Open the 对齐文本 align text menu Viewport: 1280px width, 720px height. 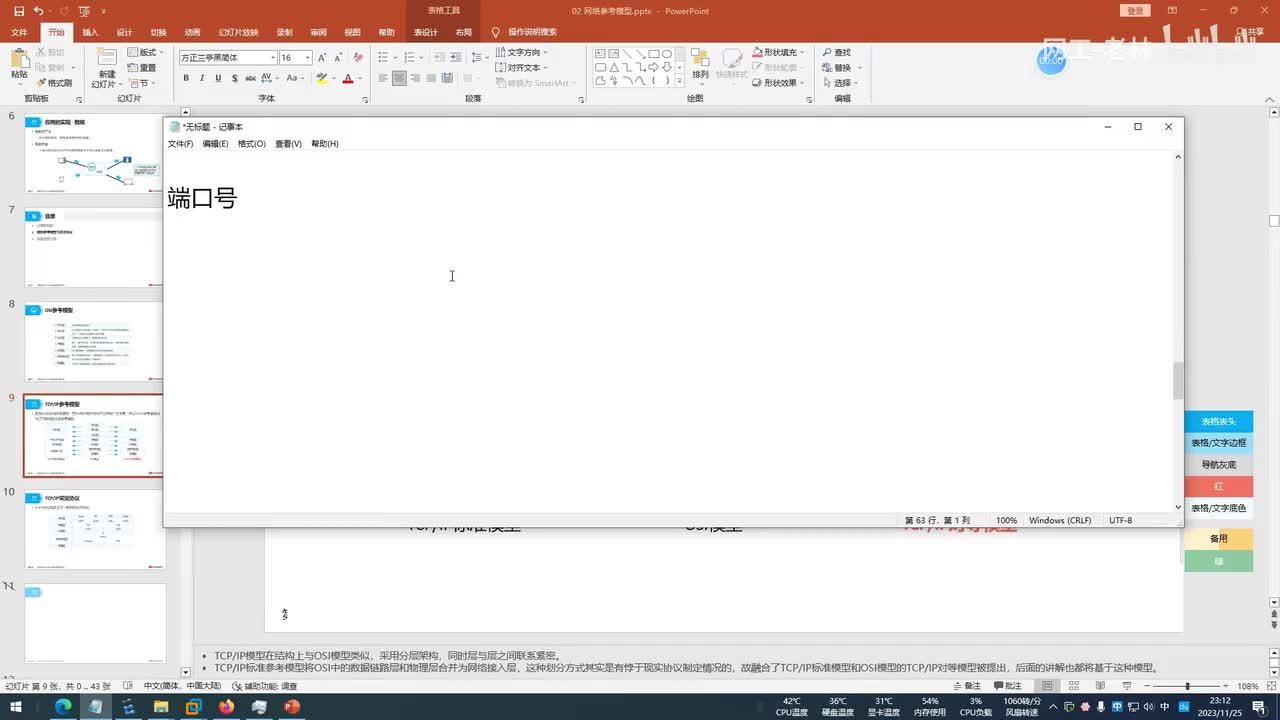(x=521, y=68)
